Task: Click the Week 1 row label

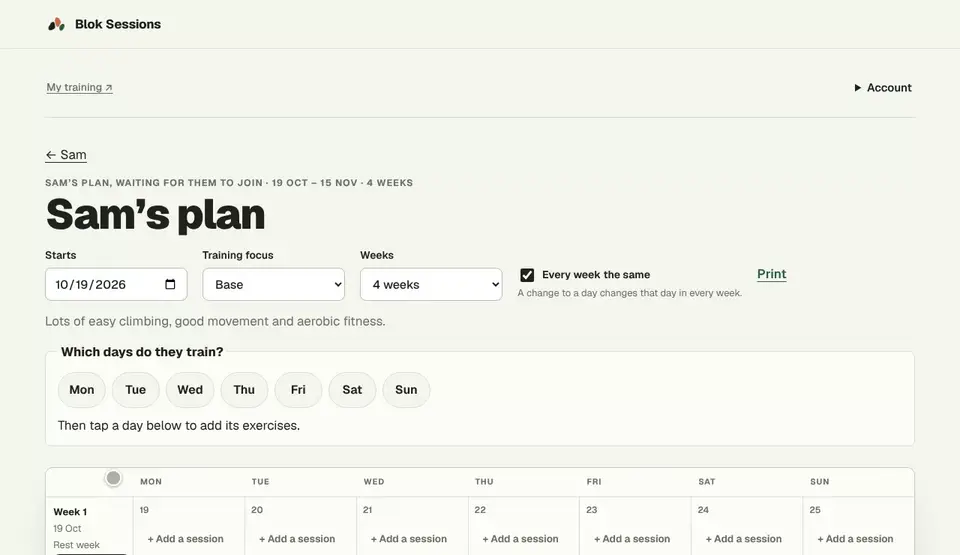Action: tap(70, 512)
